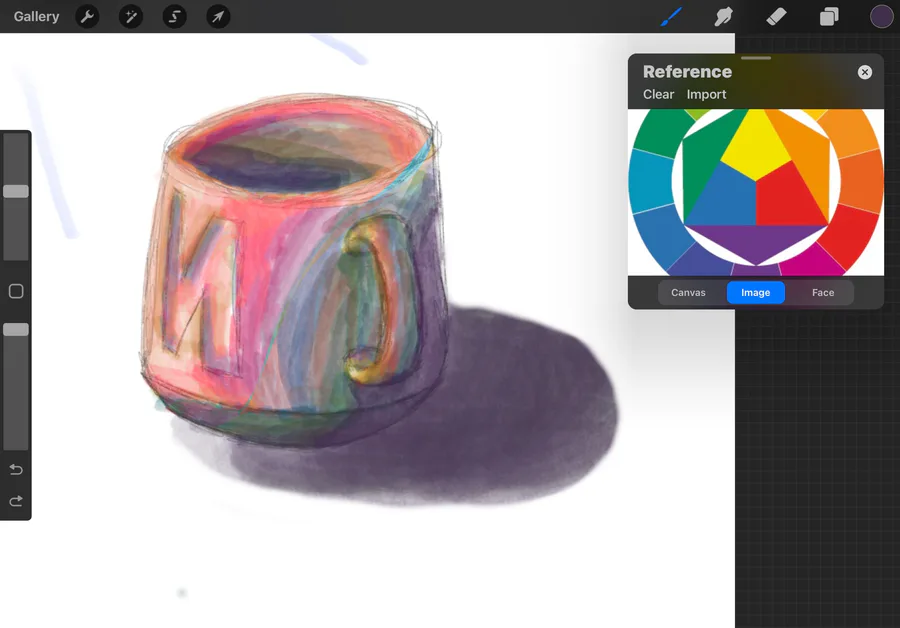Select the Brush paint tool
The image size is (900, 628).
[x=671, y=17]
